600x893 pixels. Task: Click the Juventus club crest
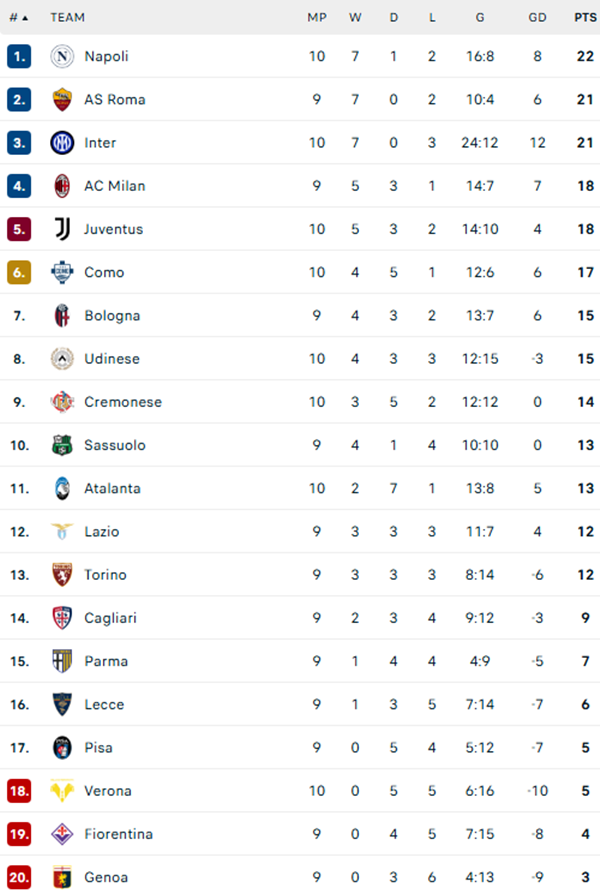(58, 229)
